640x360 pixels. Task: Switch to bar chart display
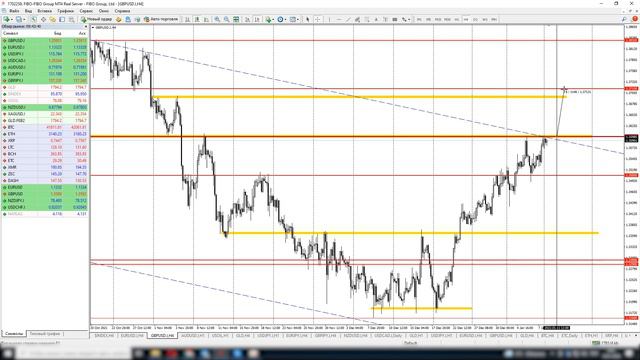point(187,19)
